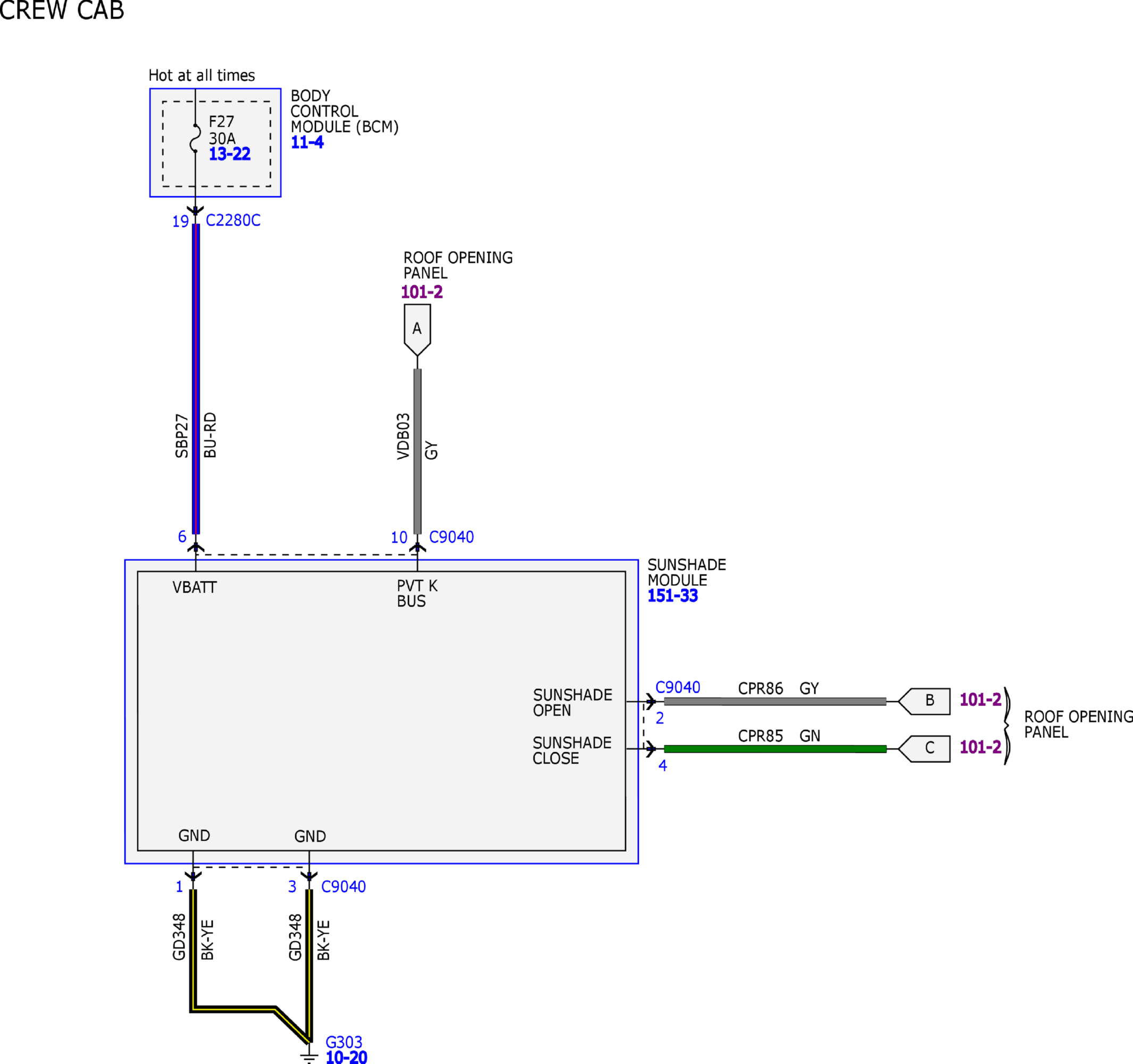Open the 101-2 link beside connector C
1133x1064 pixels.
(980, 747)
